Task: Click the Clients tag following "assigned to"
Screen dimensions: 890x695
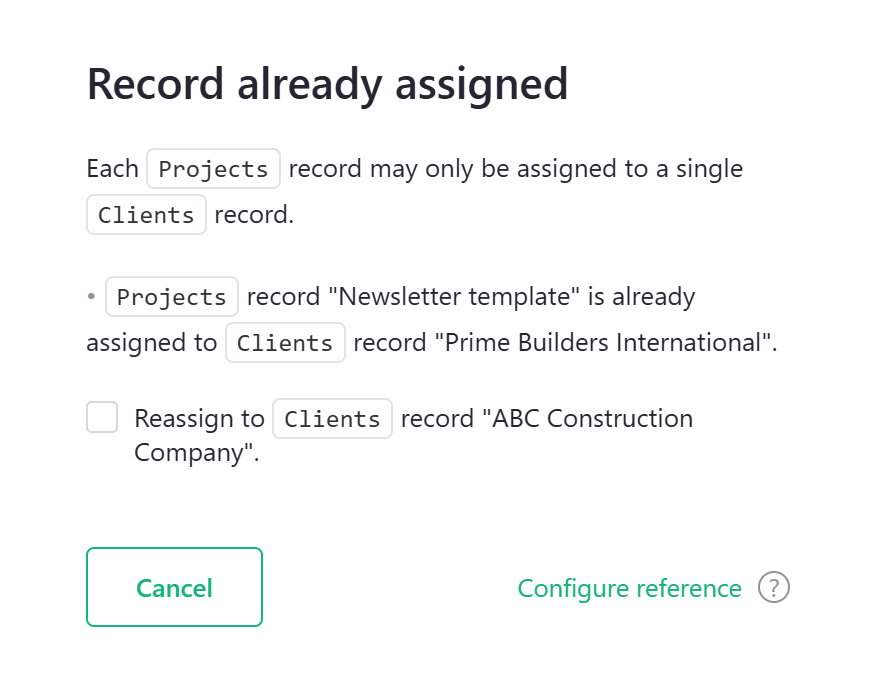Action: point(285,343)
